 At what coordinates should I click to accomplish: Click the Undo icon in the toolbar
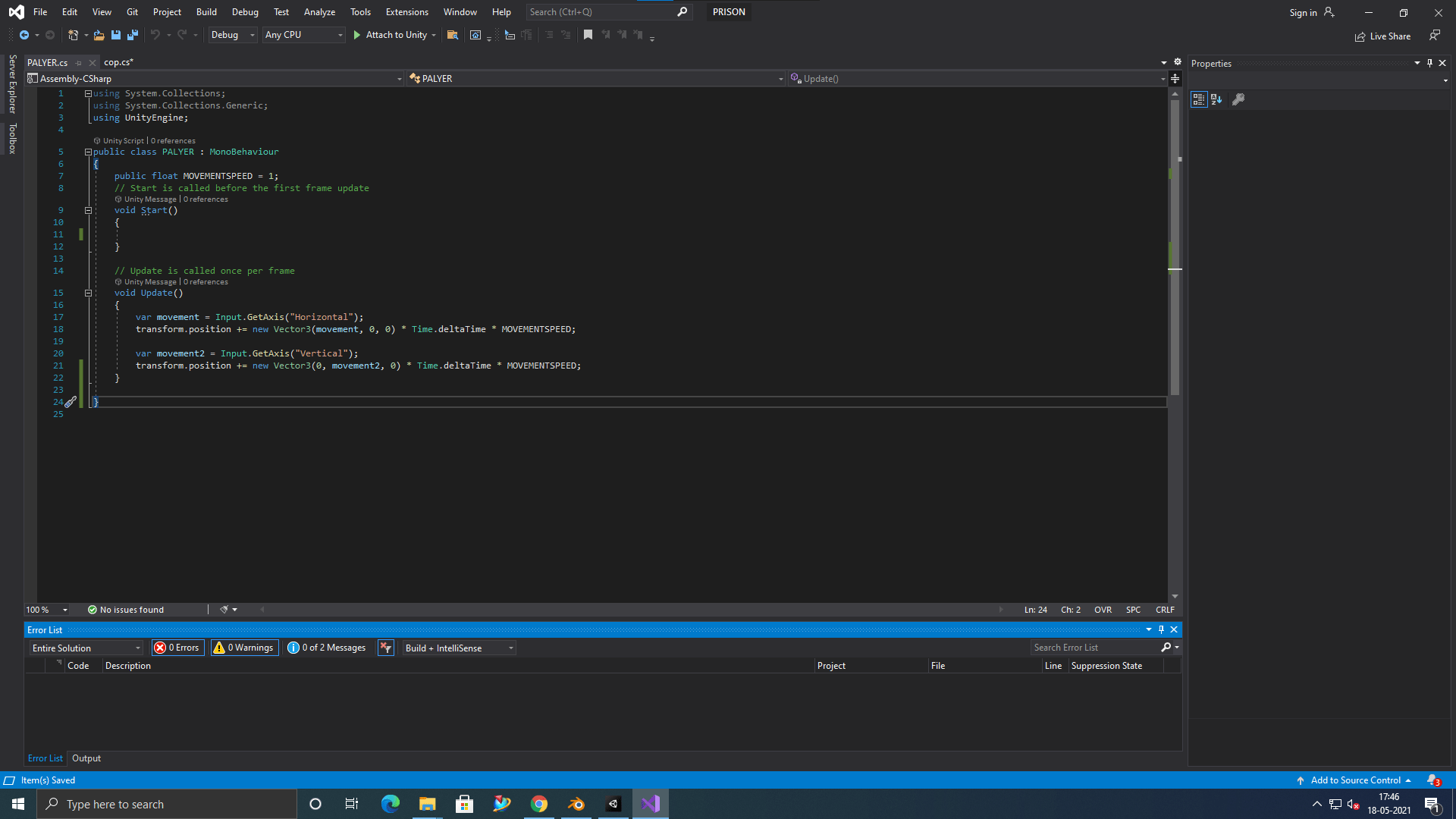(155, 35)
